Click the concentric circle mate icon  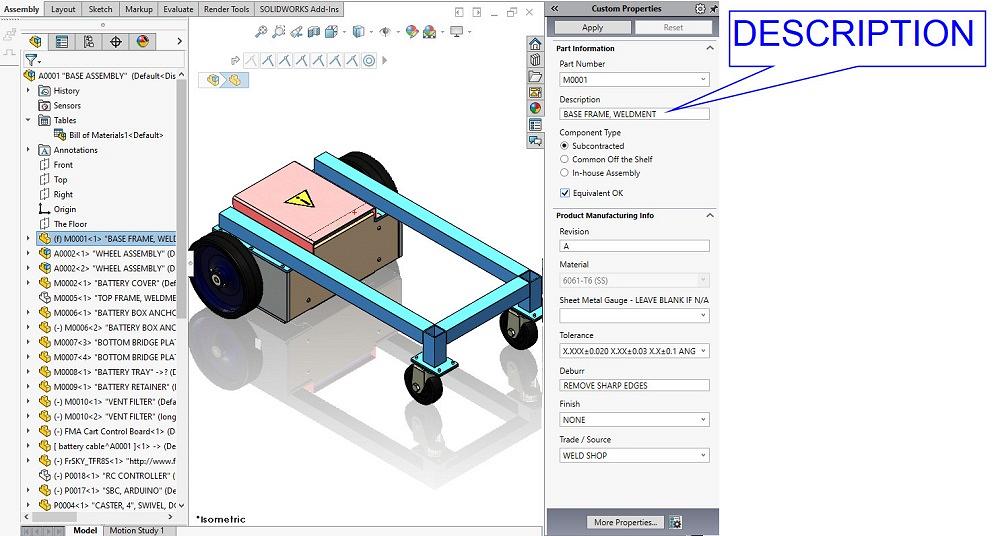coord(369,61)
